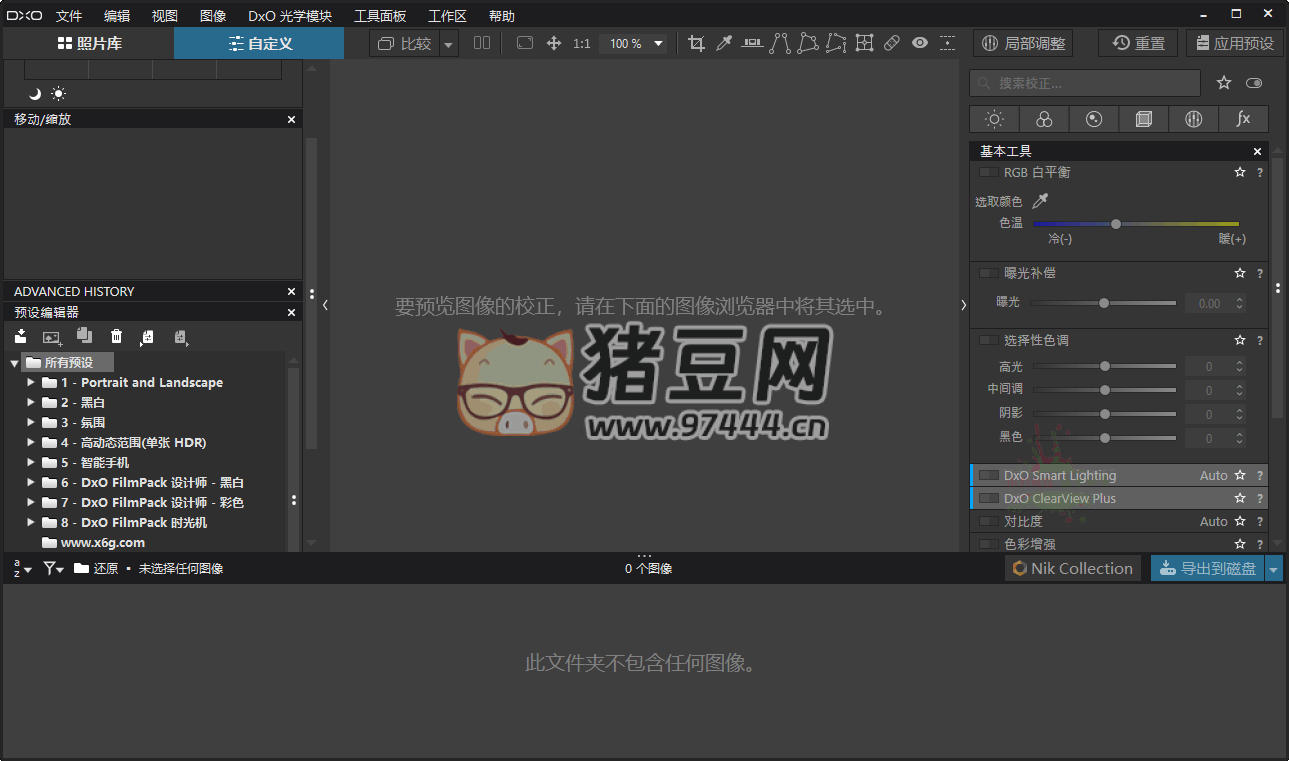Open the 100 % zoom level dropdown
Viewport: 1289px width, 761px height.
tap(658, 43)
